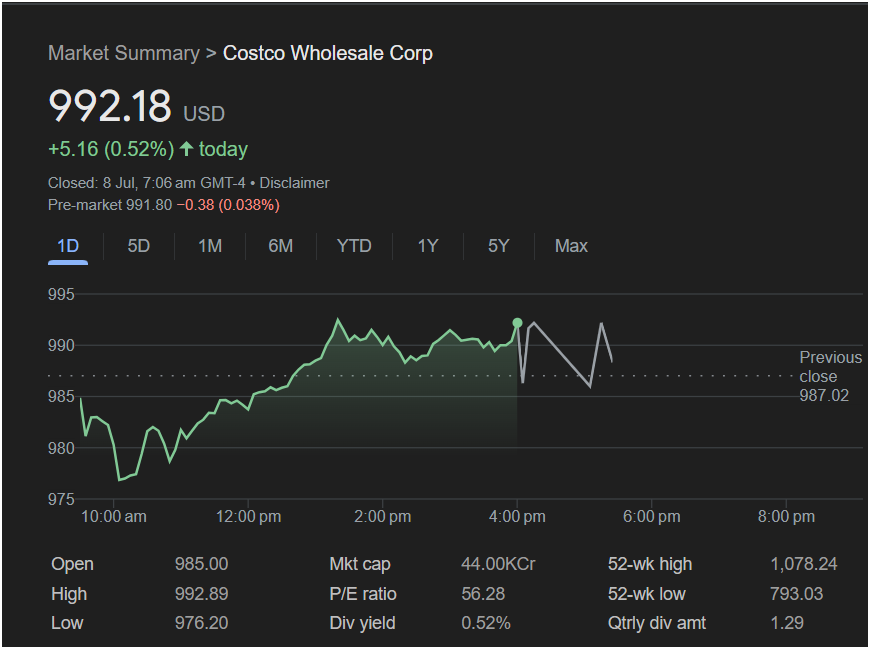
Task: Click the Open value 985.00
Action: coord(201,564)
